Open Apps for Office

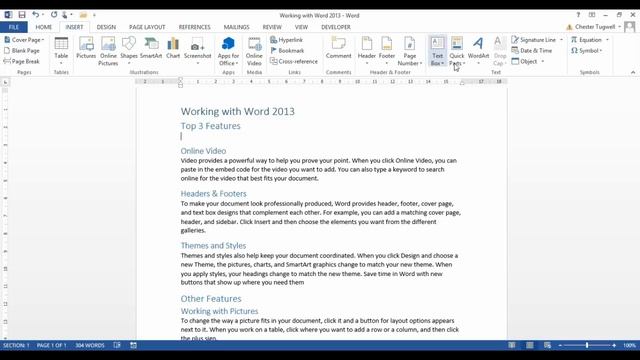[228, 51]
